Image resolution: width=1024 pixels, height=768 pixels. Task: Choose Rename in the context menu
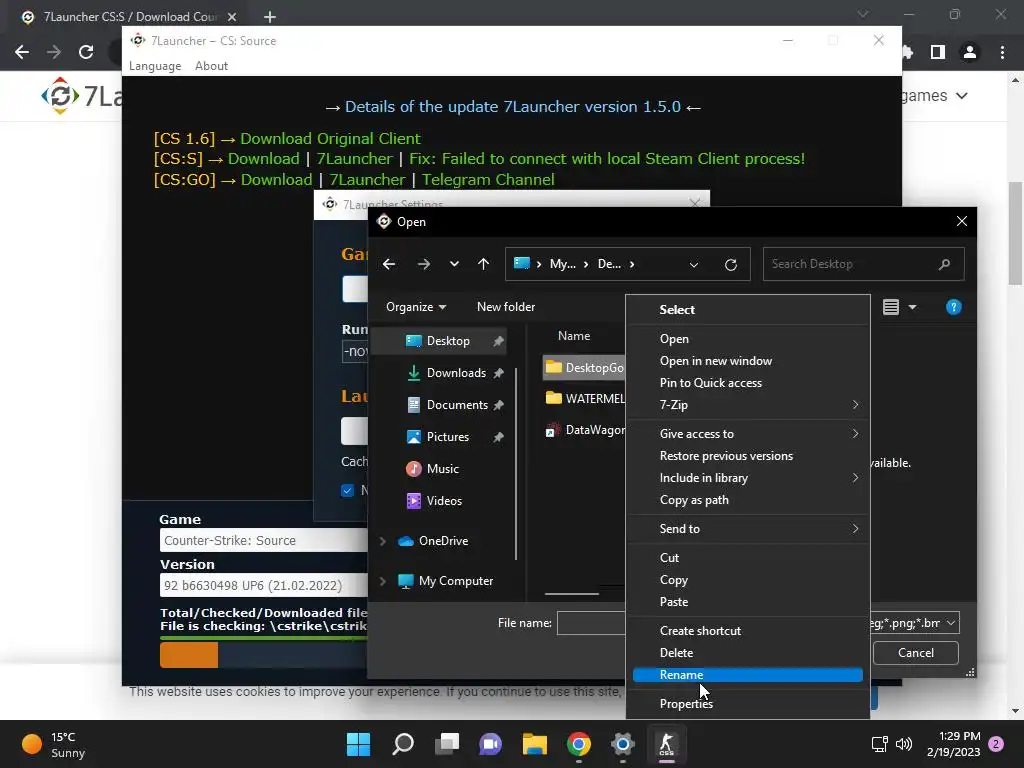[x=748, y=675]
